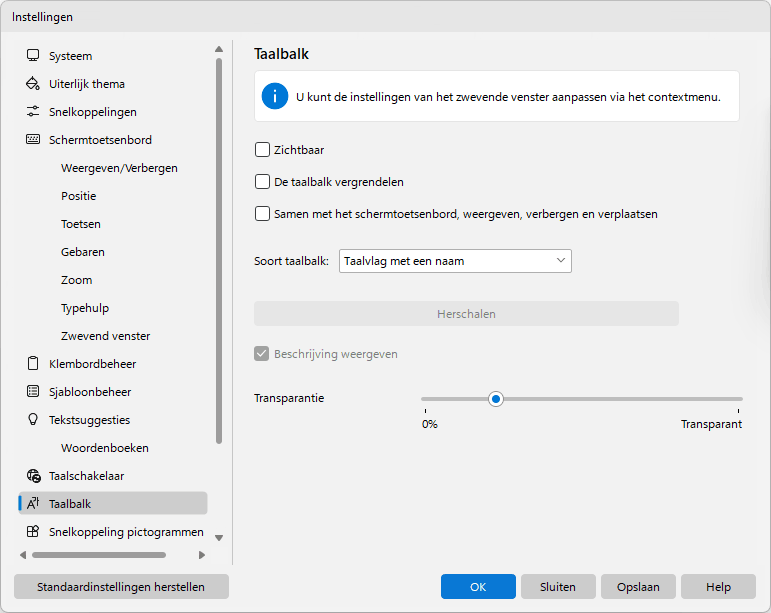Click Standaardinstellingen herstellen button
The image size is (771, 613).
coord(121,586)
